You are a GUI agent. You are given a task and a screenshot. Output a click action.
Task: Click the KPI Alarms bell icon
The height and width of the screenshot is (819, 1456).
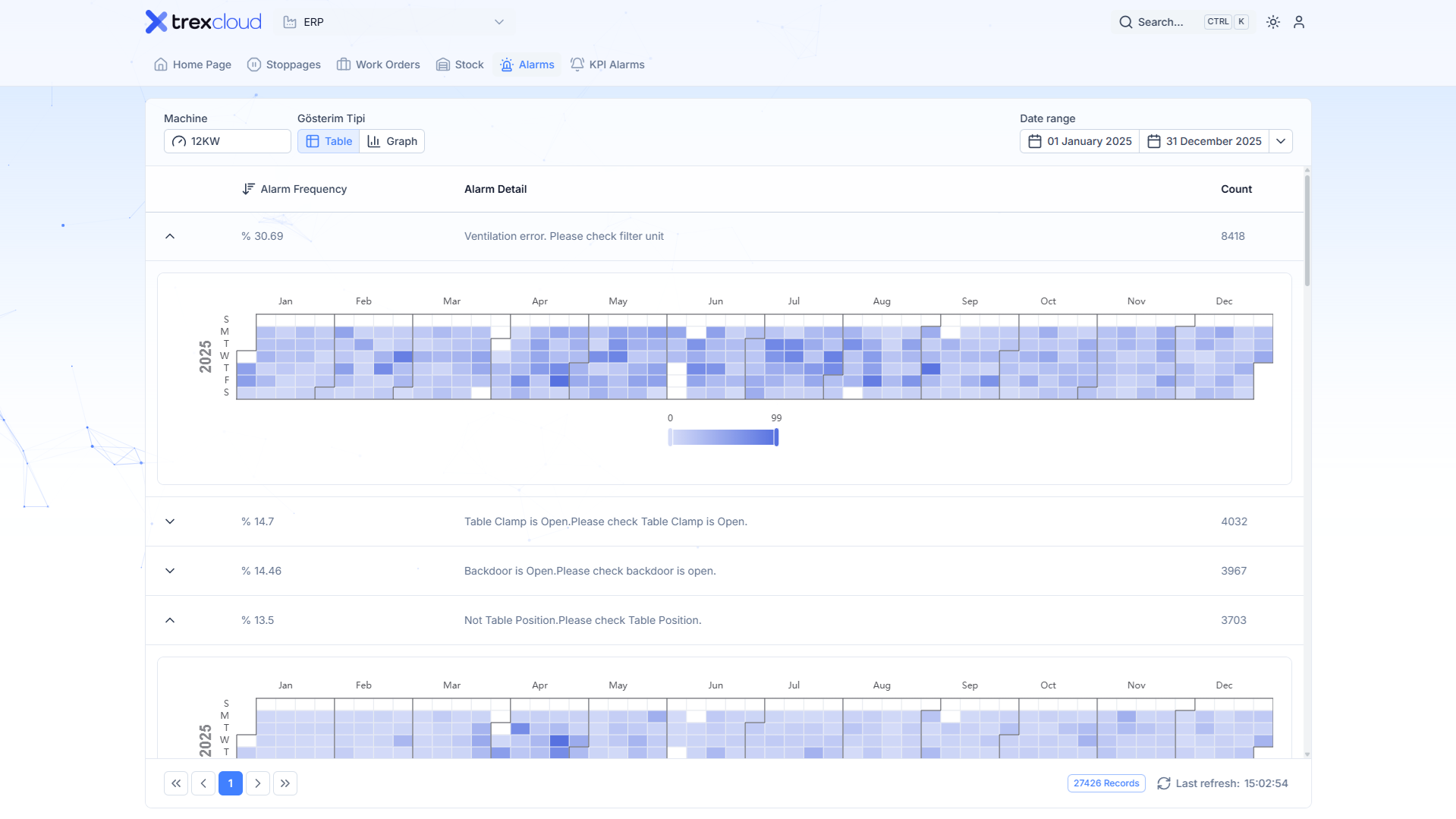pyautogui.click(x=577, y=65)
